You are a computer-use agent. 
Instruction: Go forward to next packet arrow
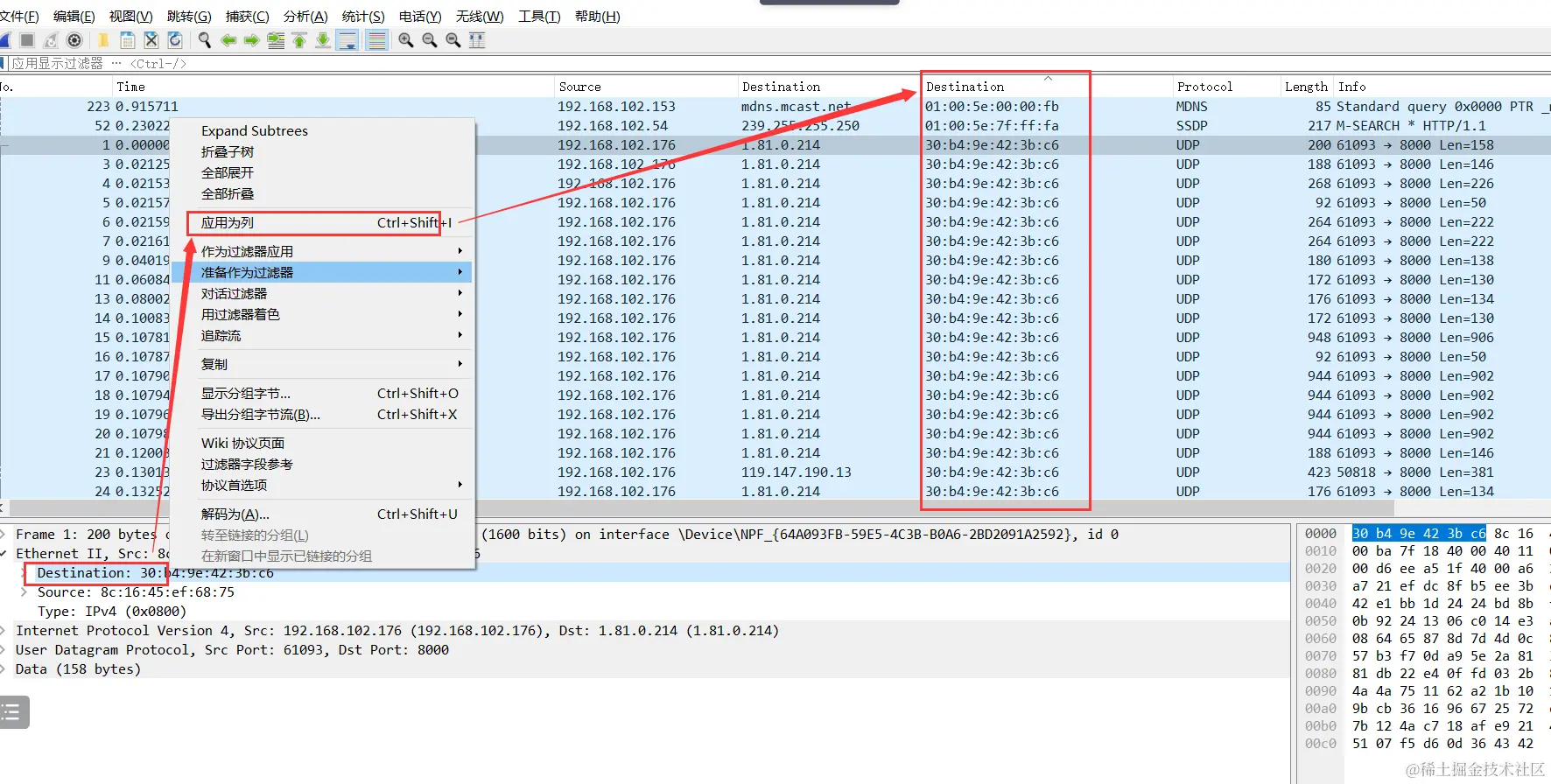point(252,40)
